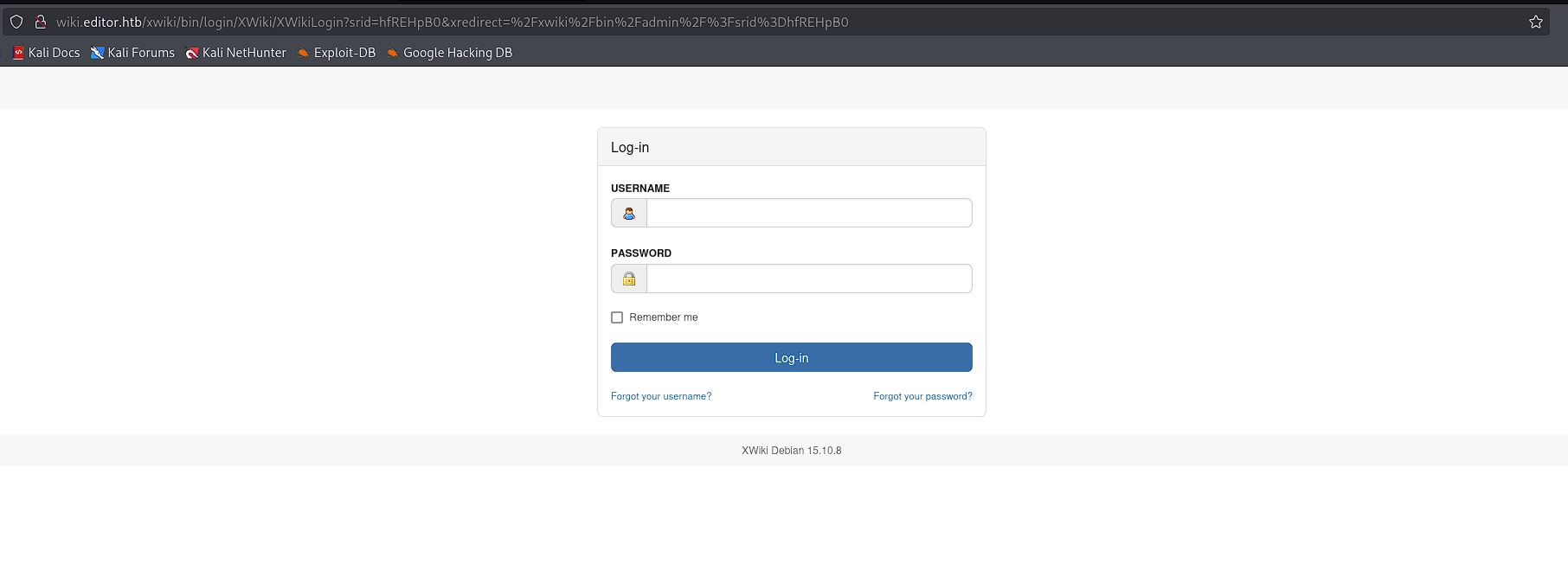Focus the Username input field

tap(809, 213)
